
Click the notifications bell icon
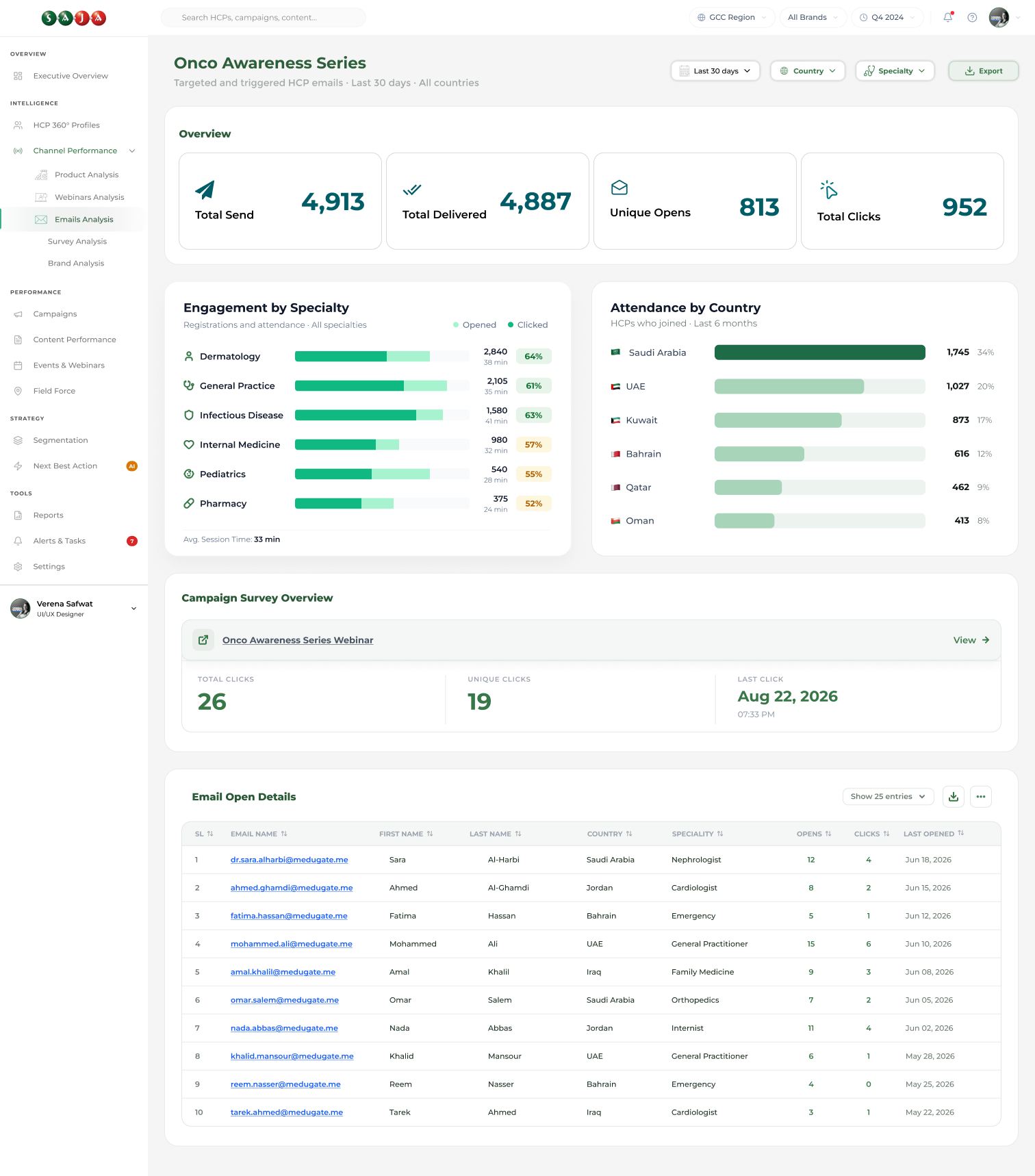[x=948, y=17]
